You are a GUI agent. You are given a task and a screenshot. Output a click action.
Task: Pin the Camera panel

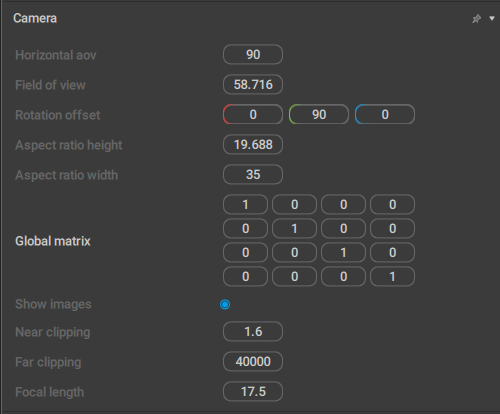pos(476,19)
